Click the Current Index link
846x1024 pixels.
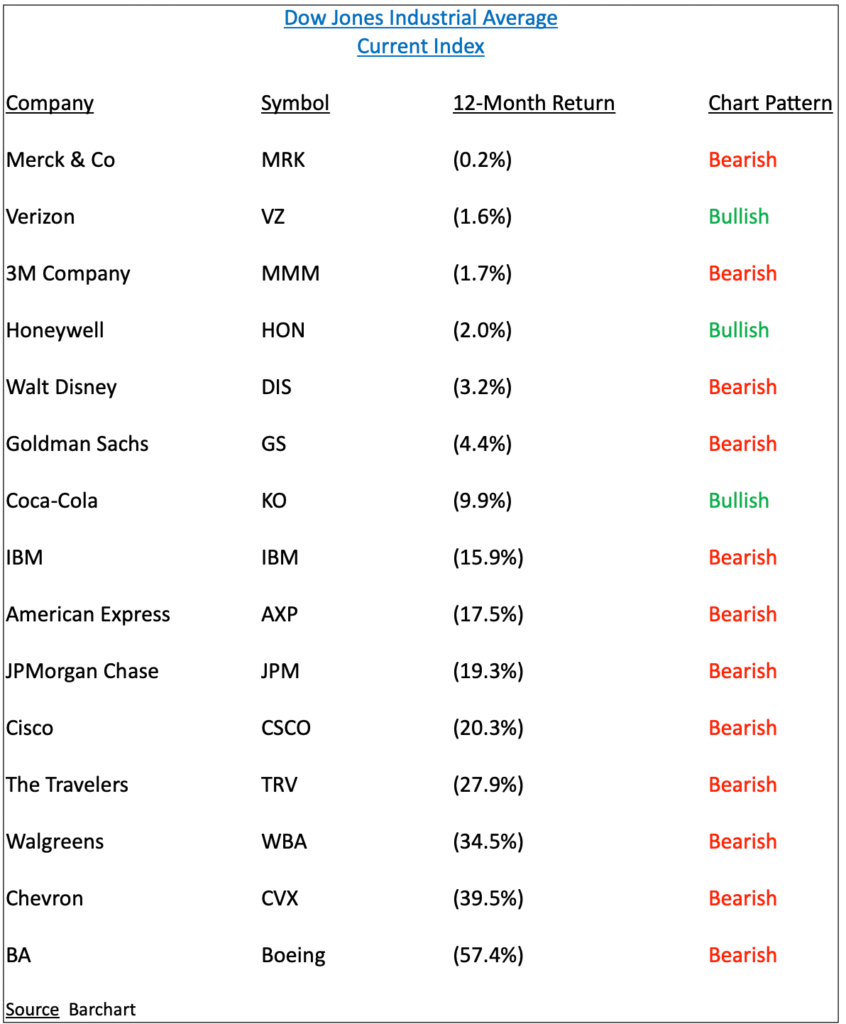(421, 46)
